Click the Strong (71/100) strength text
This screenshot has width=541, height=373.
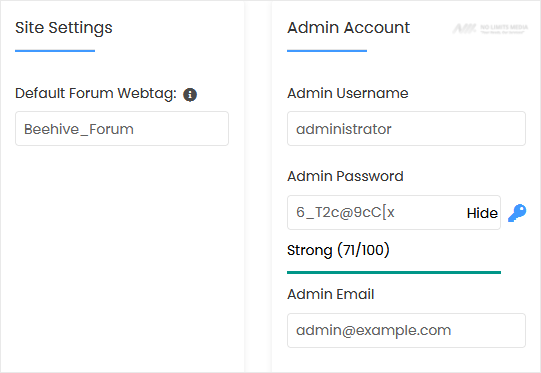[x=338, y=250]
